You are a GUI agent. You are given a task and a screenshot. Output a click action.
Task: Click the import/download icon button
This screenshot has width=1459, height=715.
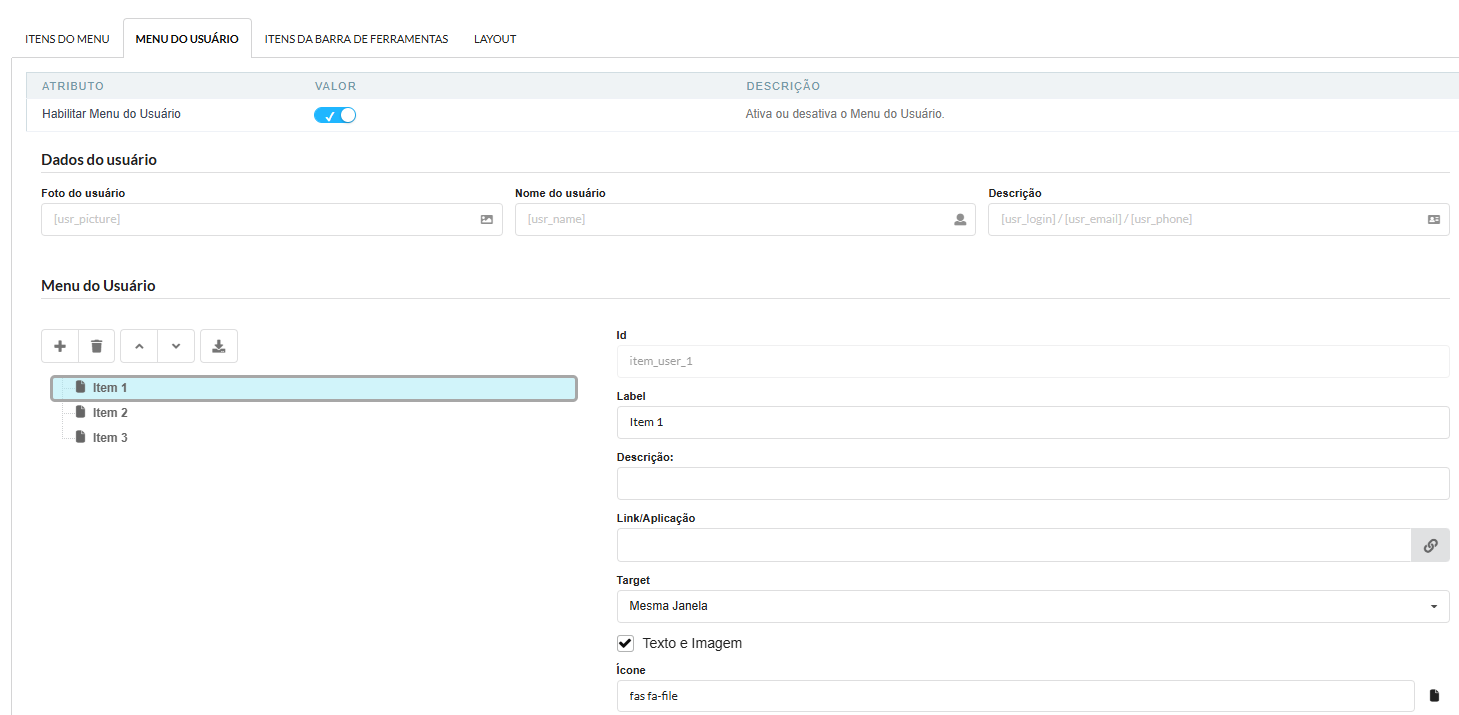(219, 346)
